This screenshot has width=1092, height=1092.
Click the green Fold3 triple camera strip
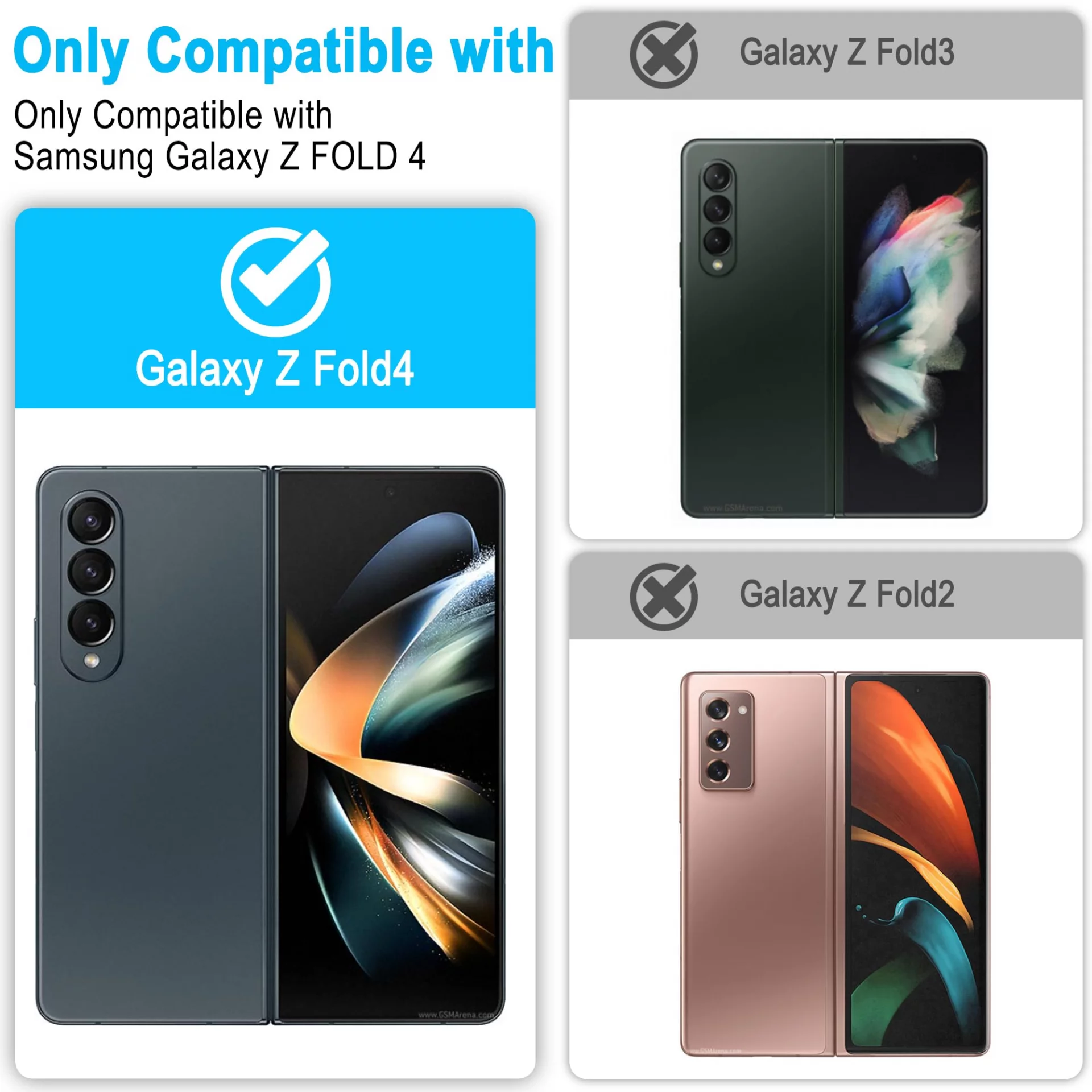717,217
